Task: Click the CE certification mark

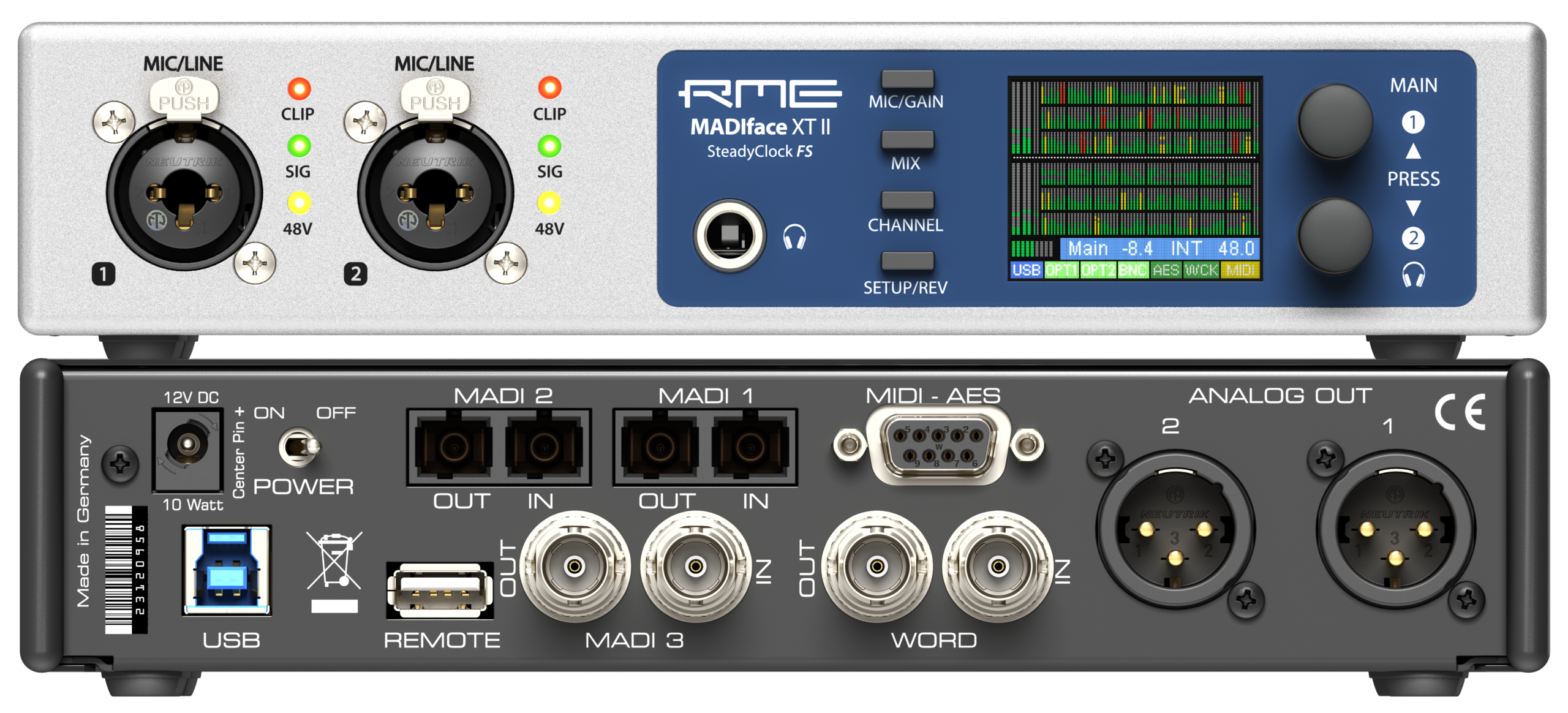Action: [x=1460, y=412]
